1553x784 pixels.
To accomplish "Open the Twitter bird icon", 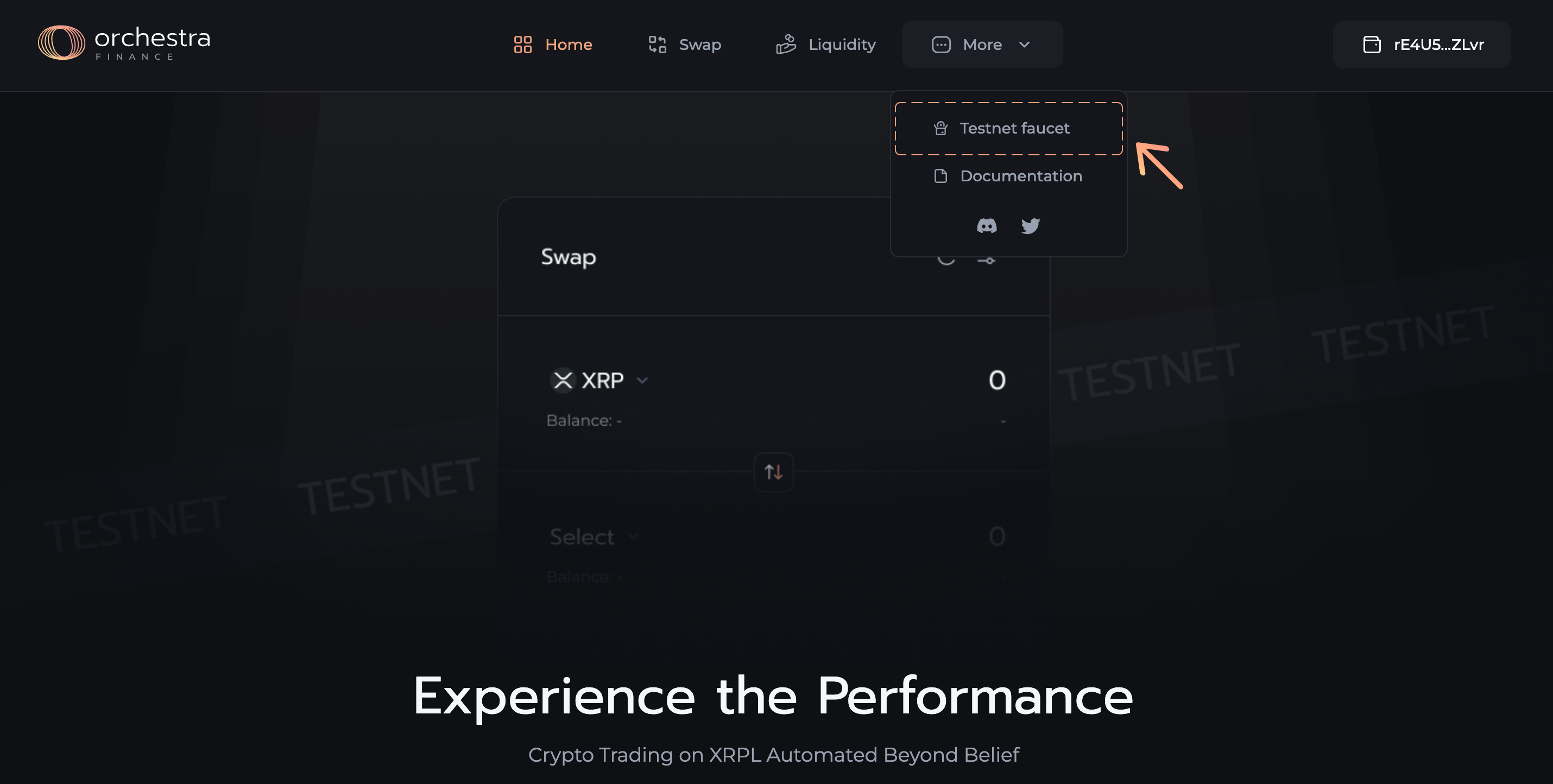I will coord(1030,226).
